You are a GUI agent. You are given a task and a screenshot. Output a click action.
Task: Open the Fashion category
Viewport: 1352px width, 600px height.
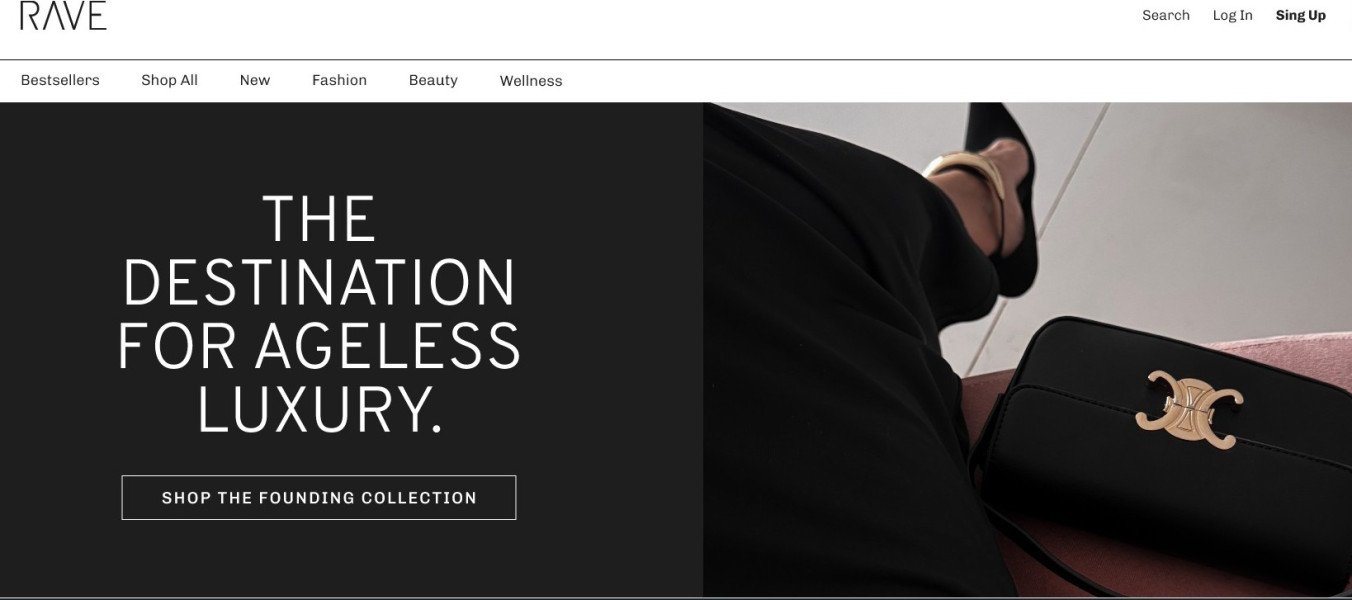click(339, 80)
